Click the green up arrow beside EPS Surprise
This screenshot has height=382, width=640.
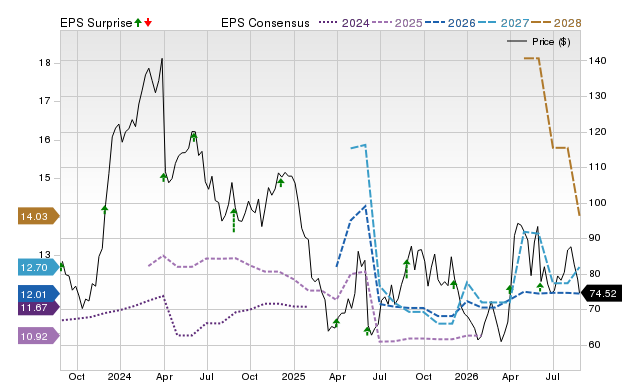click(x=138, y=23)
